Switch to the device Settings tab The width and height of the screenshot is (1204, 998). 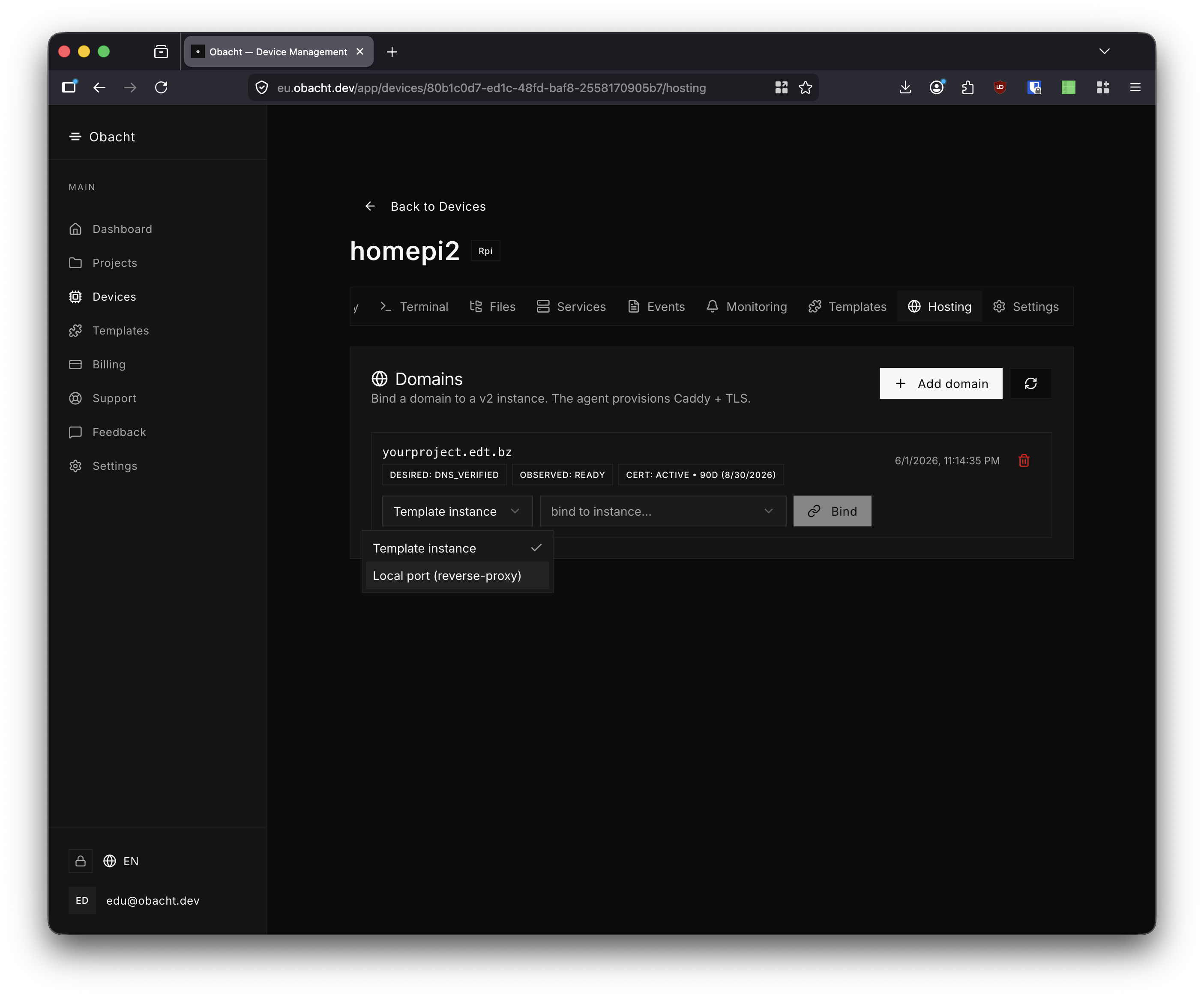(1026, 307)
